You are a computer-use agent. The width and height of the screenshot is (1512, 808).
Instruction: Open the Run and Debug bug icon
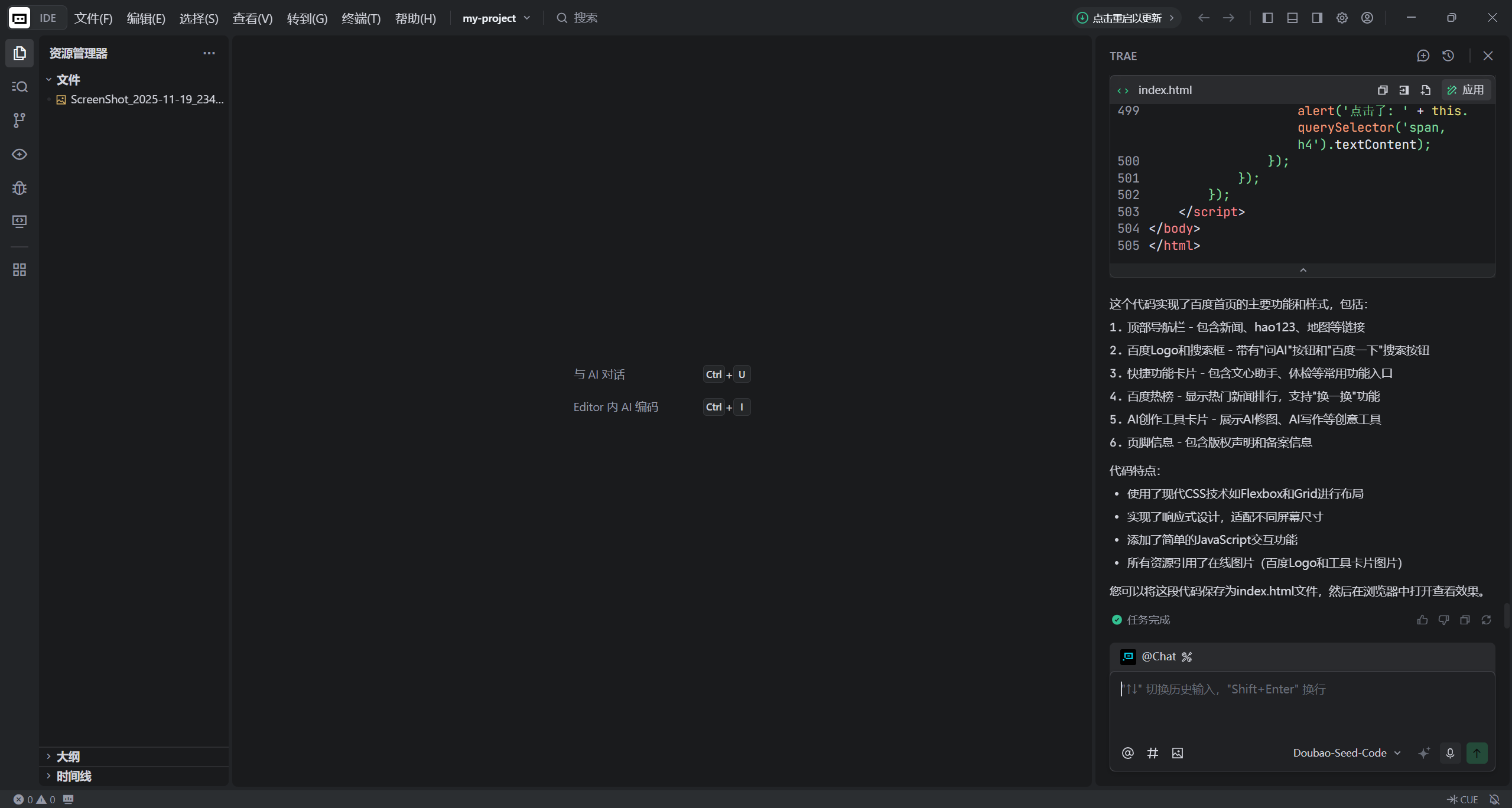click(x=19, y=188)
